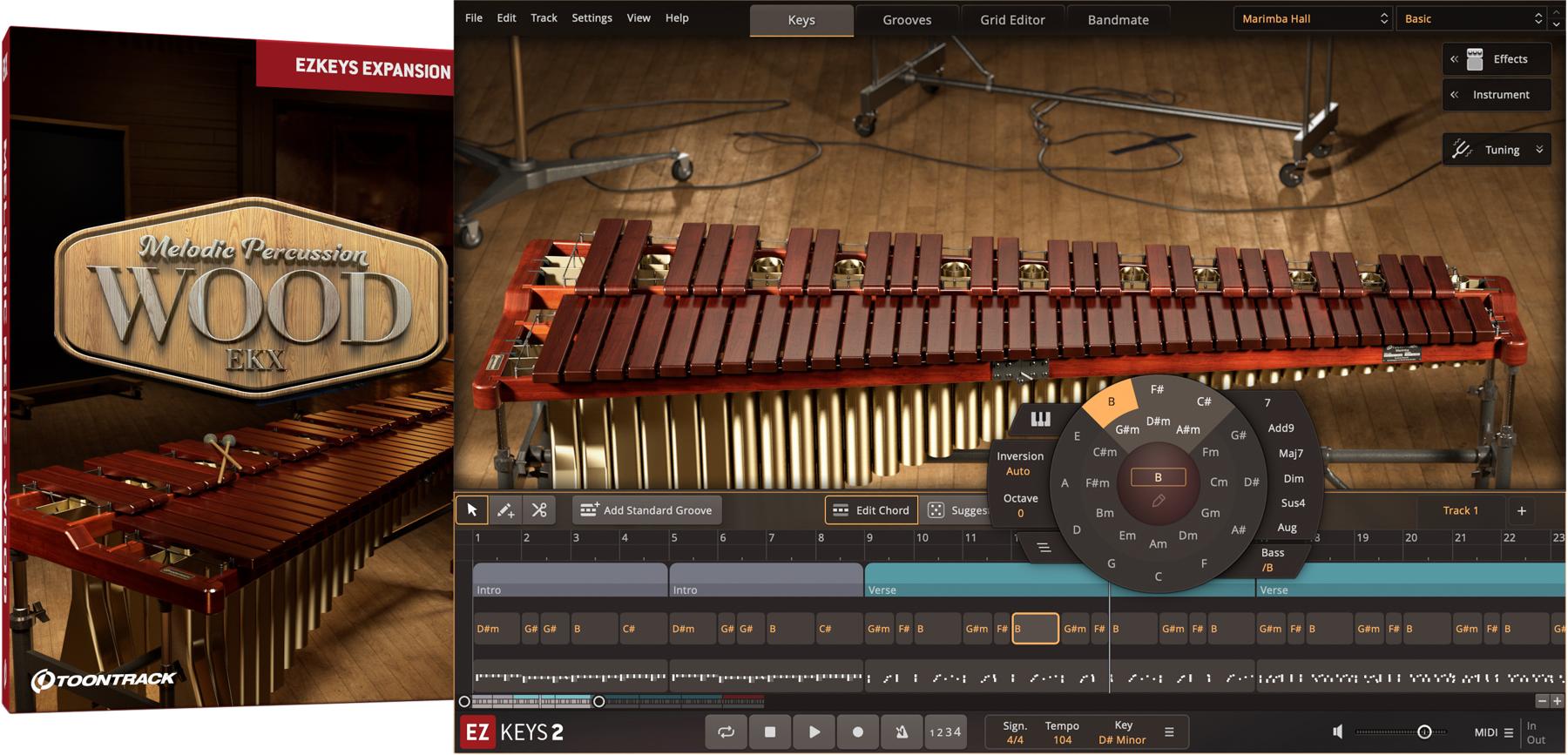Change the Octave 0 setting
Viewport: 1568px width, 755px height.
[1020, 505]
